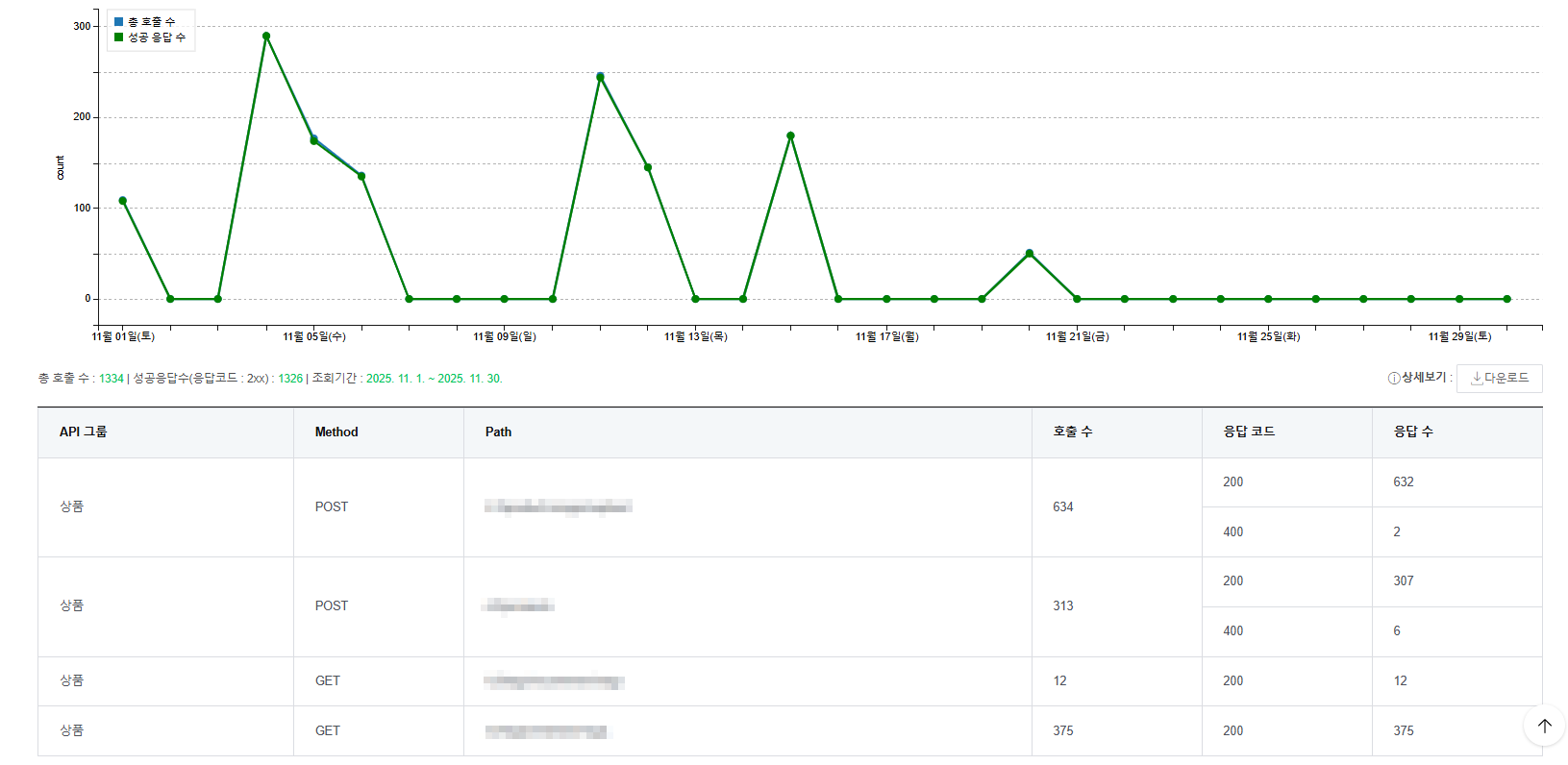Click the Method column header
This screenshot has width=1568, height=765.
pos(336,432)
